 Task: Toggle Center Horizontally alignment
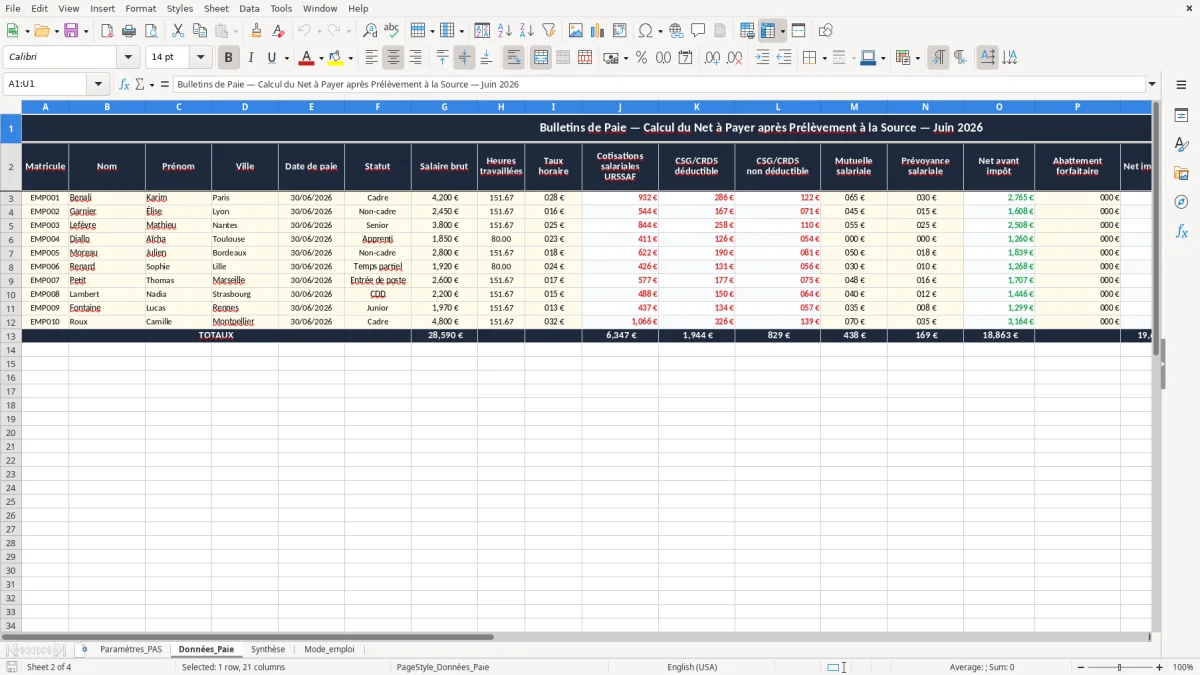(394, 58)
